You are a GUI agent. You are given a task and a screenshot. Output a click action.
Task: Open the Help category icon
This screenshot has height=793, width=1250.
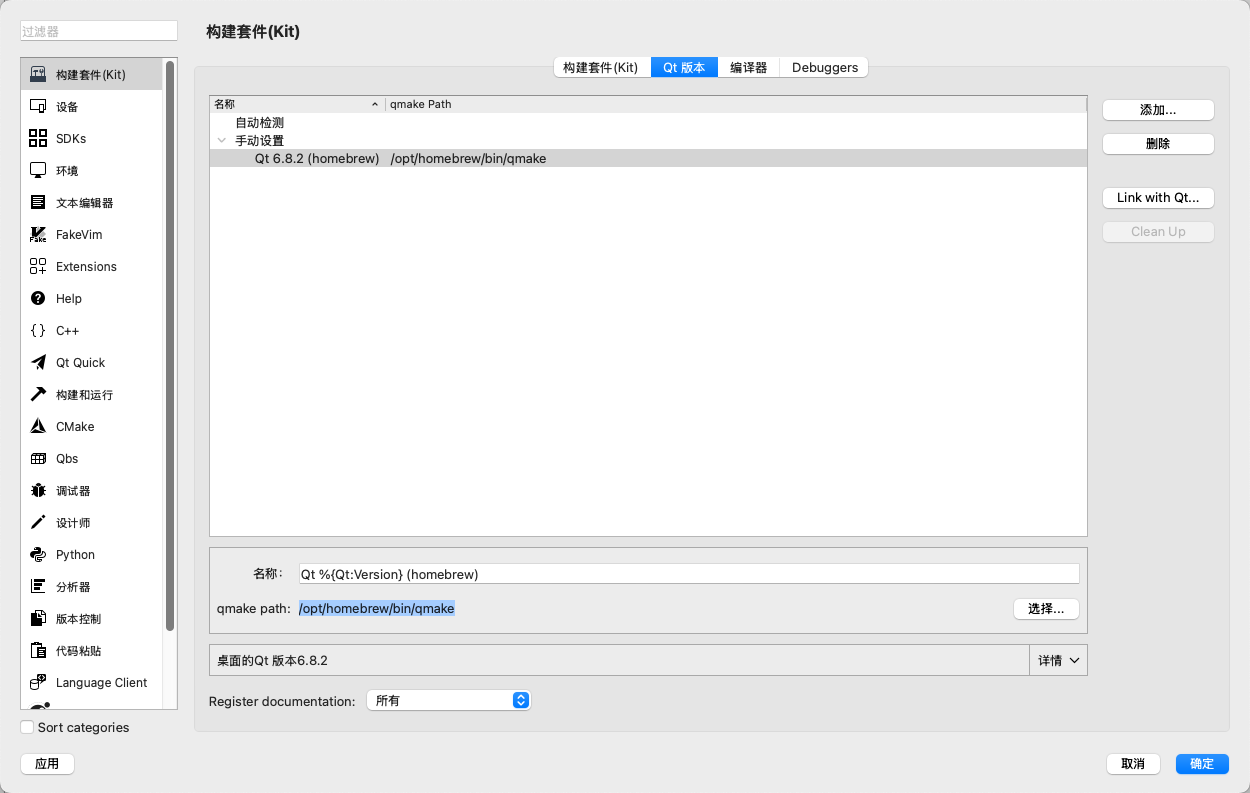(38, 299)
